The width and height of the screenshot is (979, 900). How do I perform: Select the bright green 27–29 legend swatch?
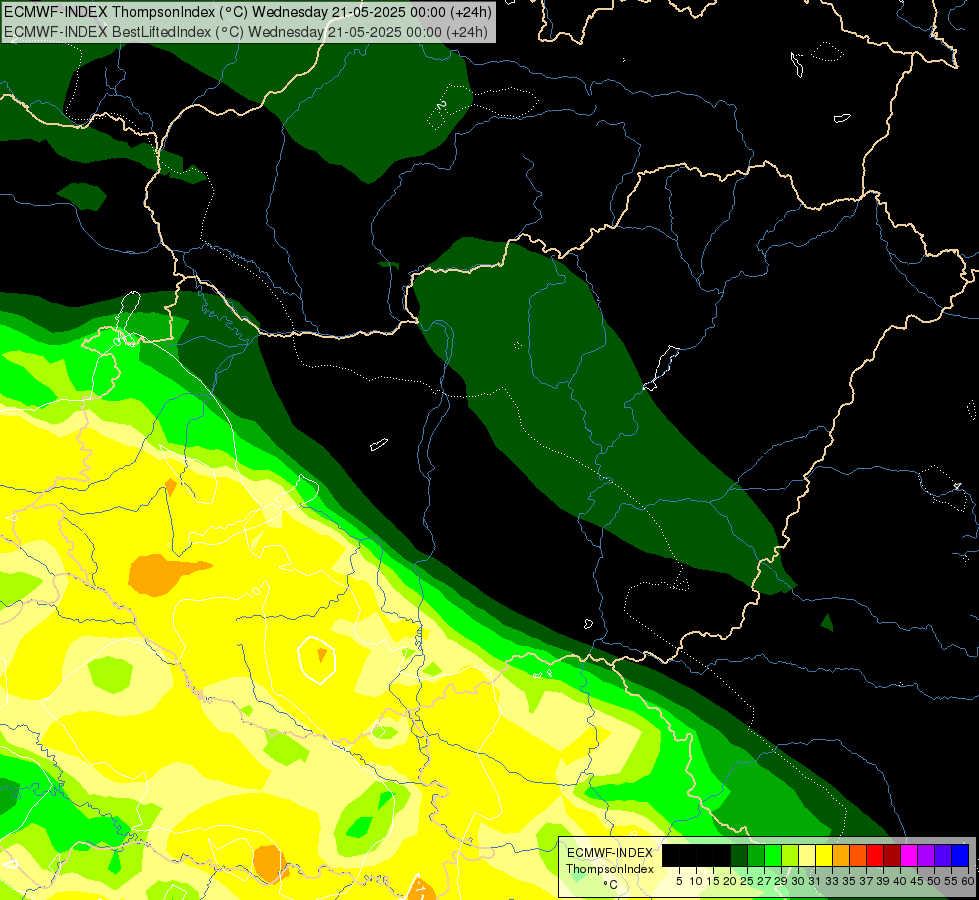coord(773,855)
